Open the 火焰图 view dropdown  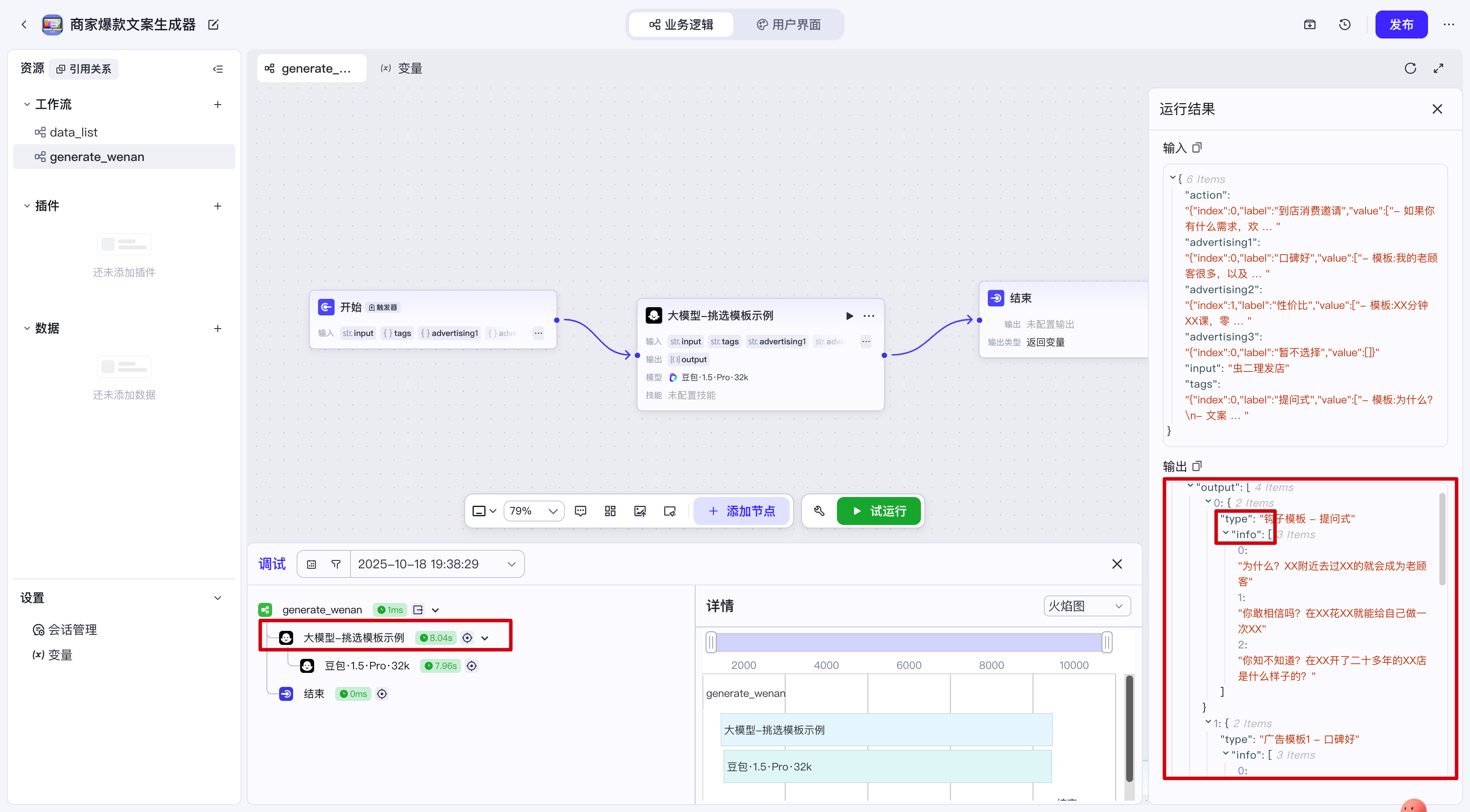tap(1086, 606)
